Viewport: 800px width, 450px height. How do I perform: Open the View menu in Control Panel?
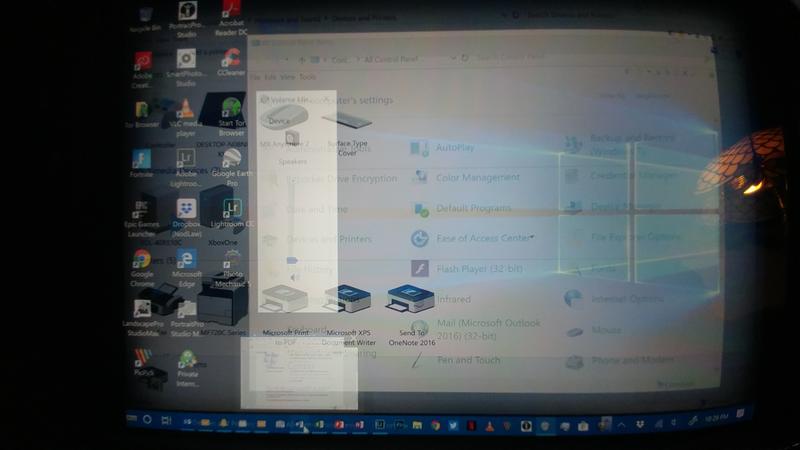(x=288, y=77)
